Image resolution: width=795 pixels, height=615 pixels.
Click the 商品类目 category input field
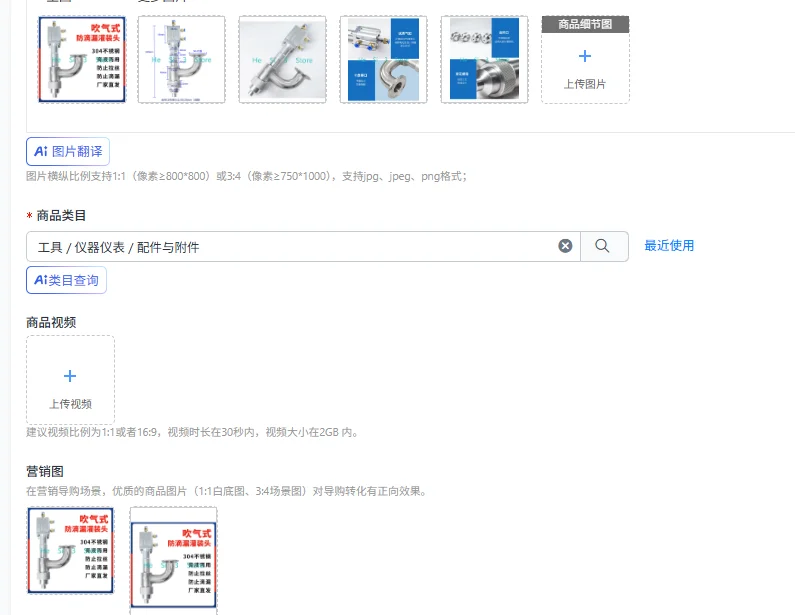point(303,246)
